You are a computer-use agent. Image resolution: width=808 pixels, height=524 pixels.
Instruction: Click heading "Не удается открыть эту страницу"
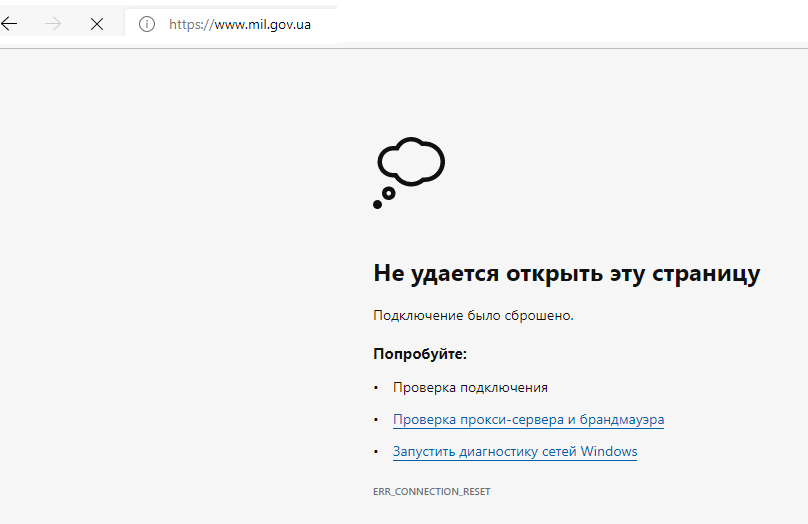(566, 274)
